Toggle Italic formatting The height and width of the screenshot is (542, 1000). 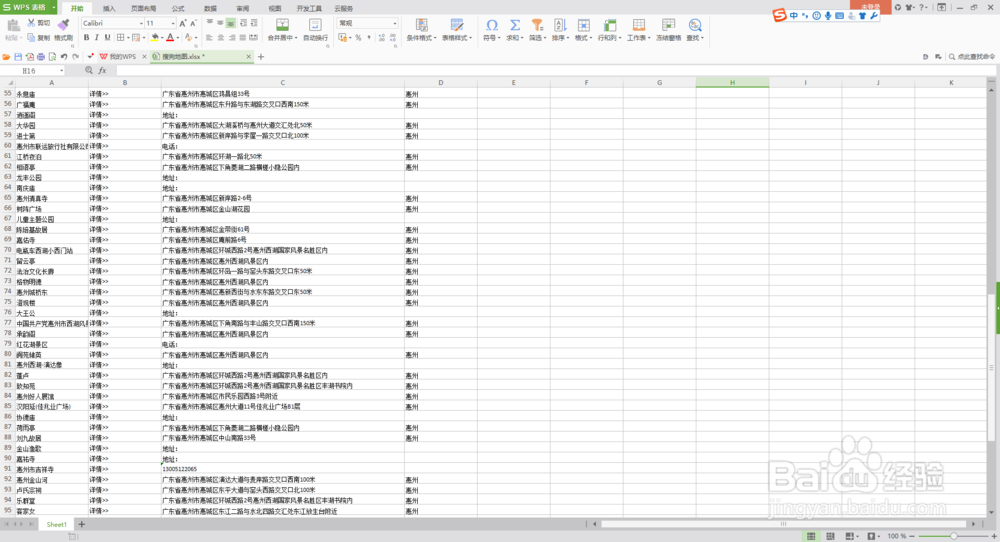[x=97, y=38]
